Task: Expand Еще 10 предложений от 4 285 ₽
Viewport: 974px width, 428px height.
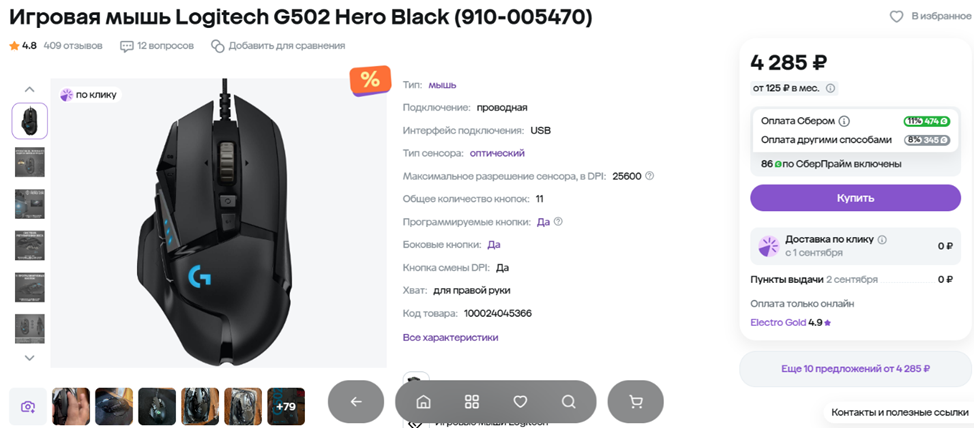Action: (855, 369)
